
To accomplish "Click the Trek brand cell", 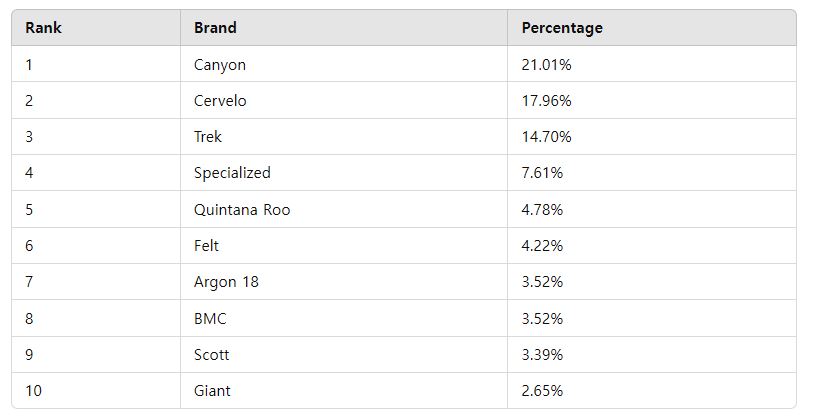I will click(210, 137).
